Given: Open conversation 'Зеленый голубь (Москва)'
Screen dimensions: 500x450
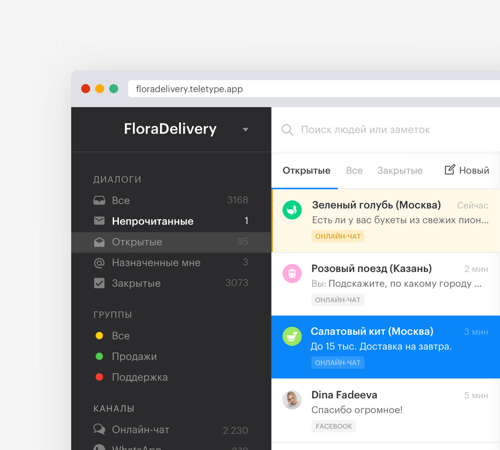Looking at the screenshot, I should click(386, 221).
